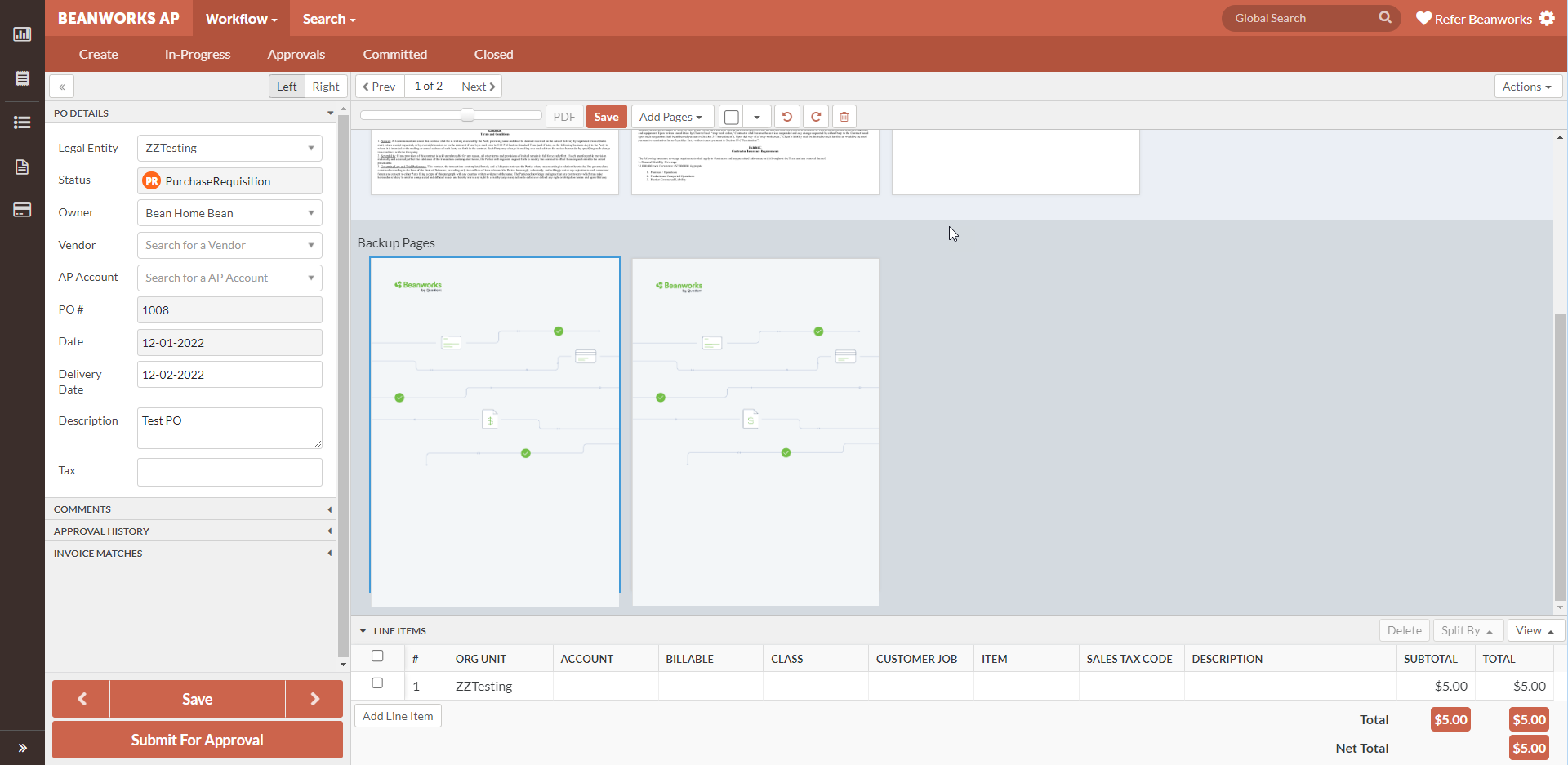Toggle select-all line items checkbox
This screenshot has height=765, width=1568.
(x=377, y=656)
